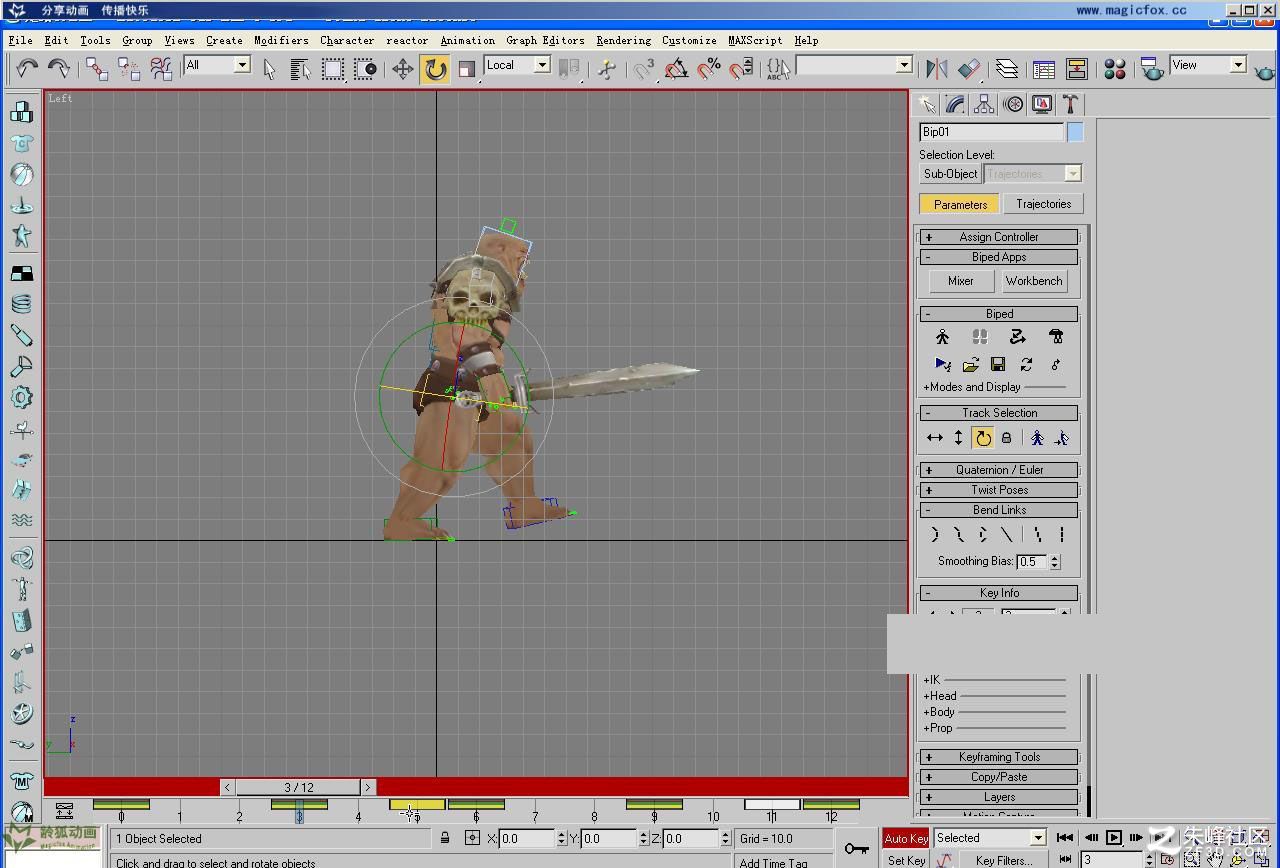Expand the Quaternion / Euler rollout
The height and width of the screenshot is (868, 1280).
pyautogui.click(x=998, y=470)
